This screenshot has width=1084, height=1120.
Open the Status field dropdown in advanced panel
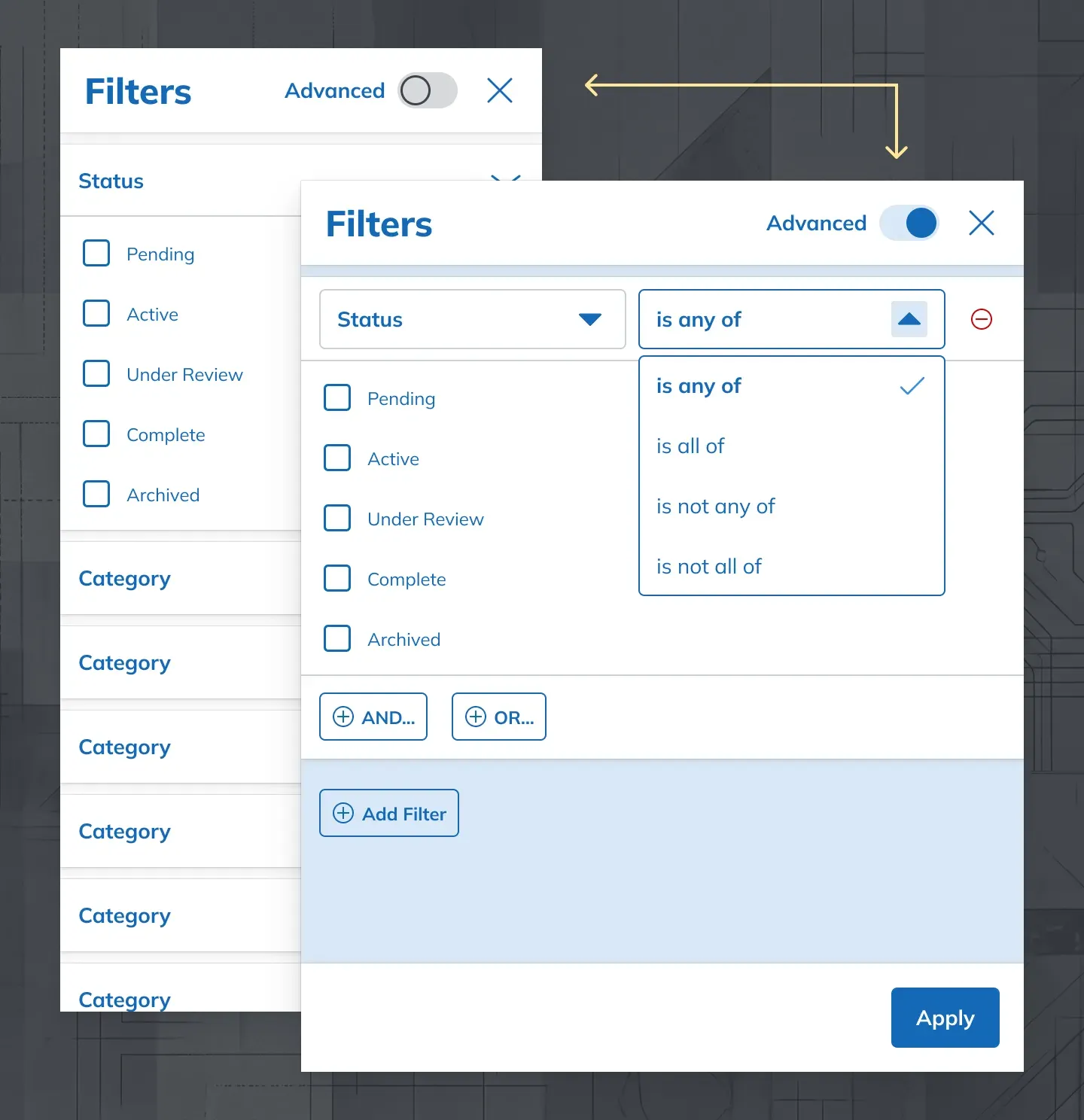(473, 319)
